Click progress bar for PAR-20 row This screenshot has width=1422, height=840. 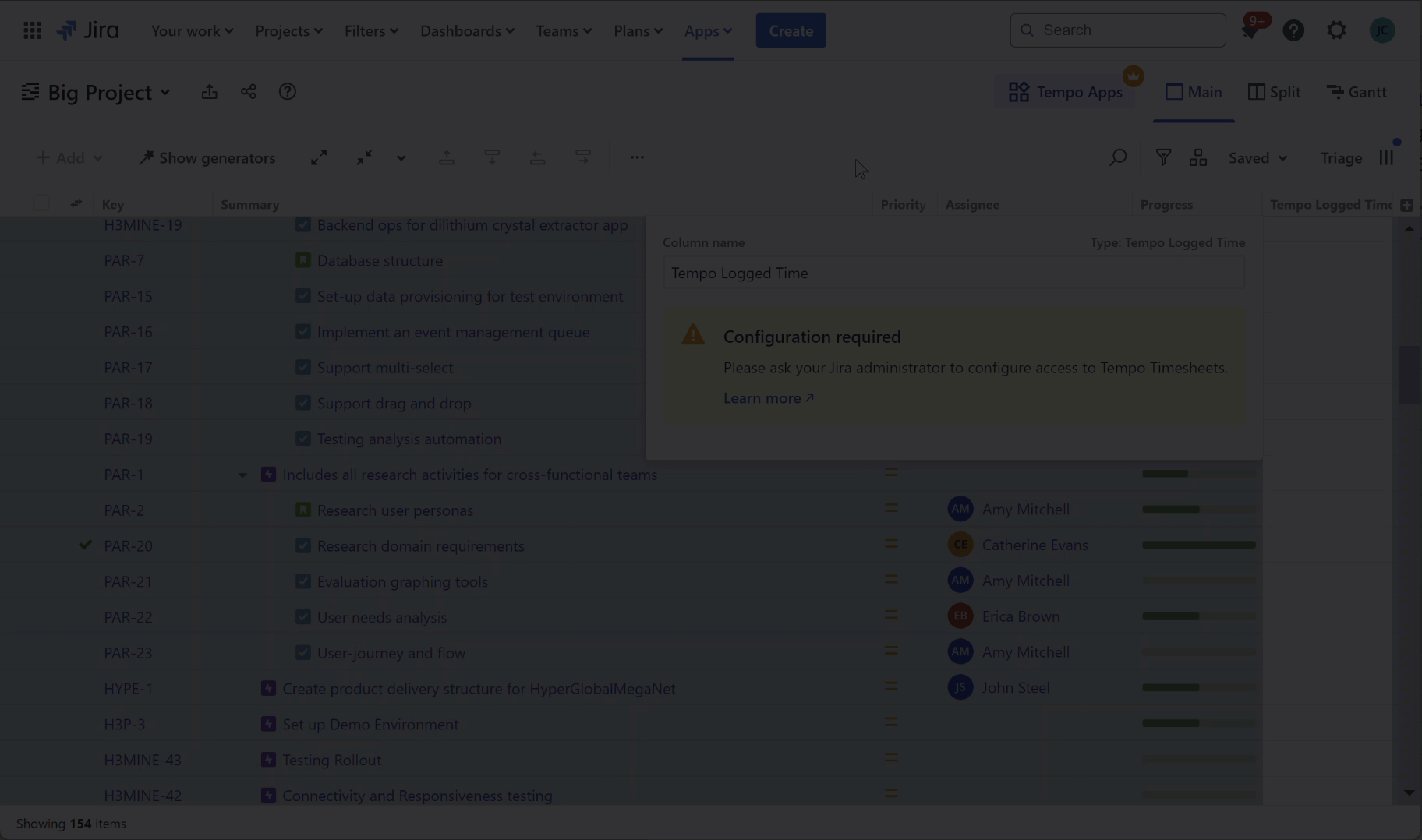tap(1198, 545)
